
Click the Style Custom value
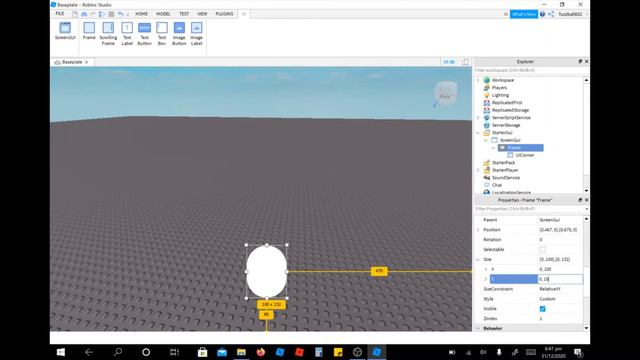pyautogui.click(x=547, y=299)
